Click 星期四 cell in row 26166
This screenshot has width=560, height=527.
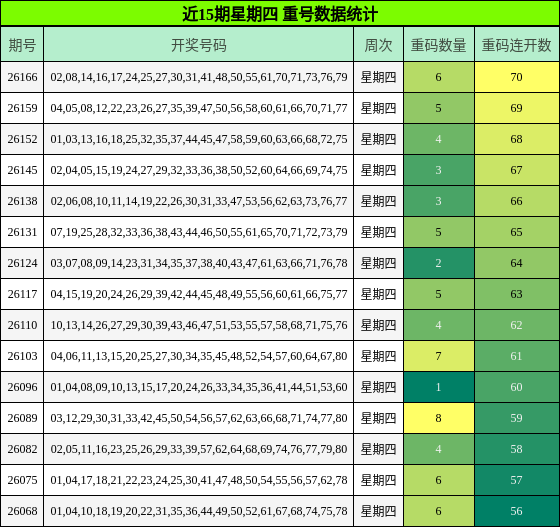379,77
